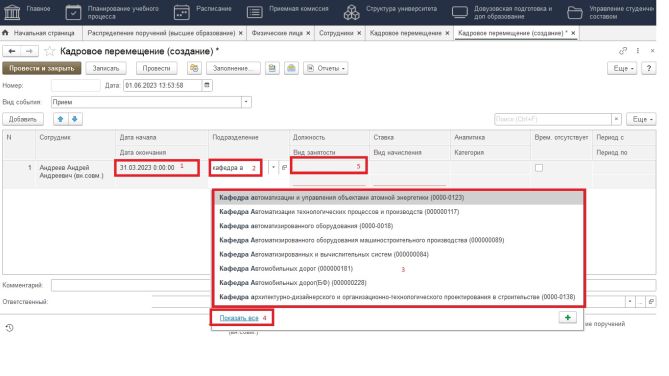Open the Расписание section
This screenshot has width=669, height=376.
click(202, 12)
